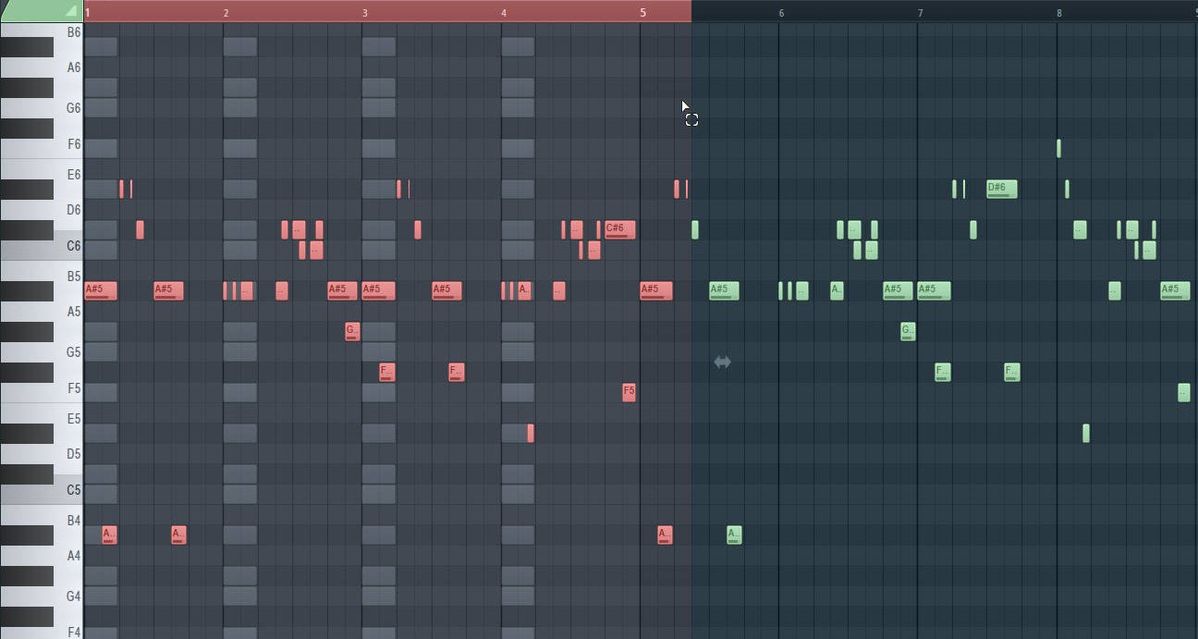This screenshot has height=639, width=1198.
Task: Select the green note on the E5 row
Action: tap(1086, 433)
